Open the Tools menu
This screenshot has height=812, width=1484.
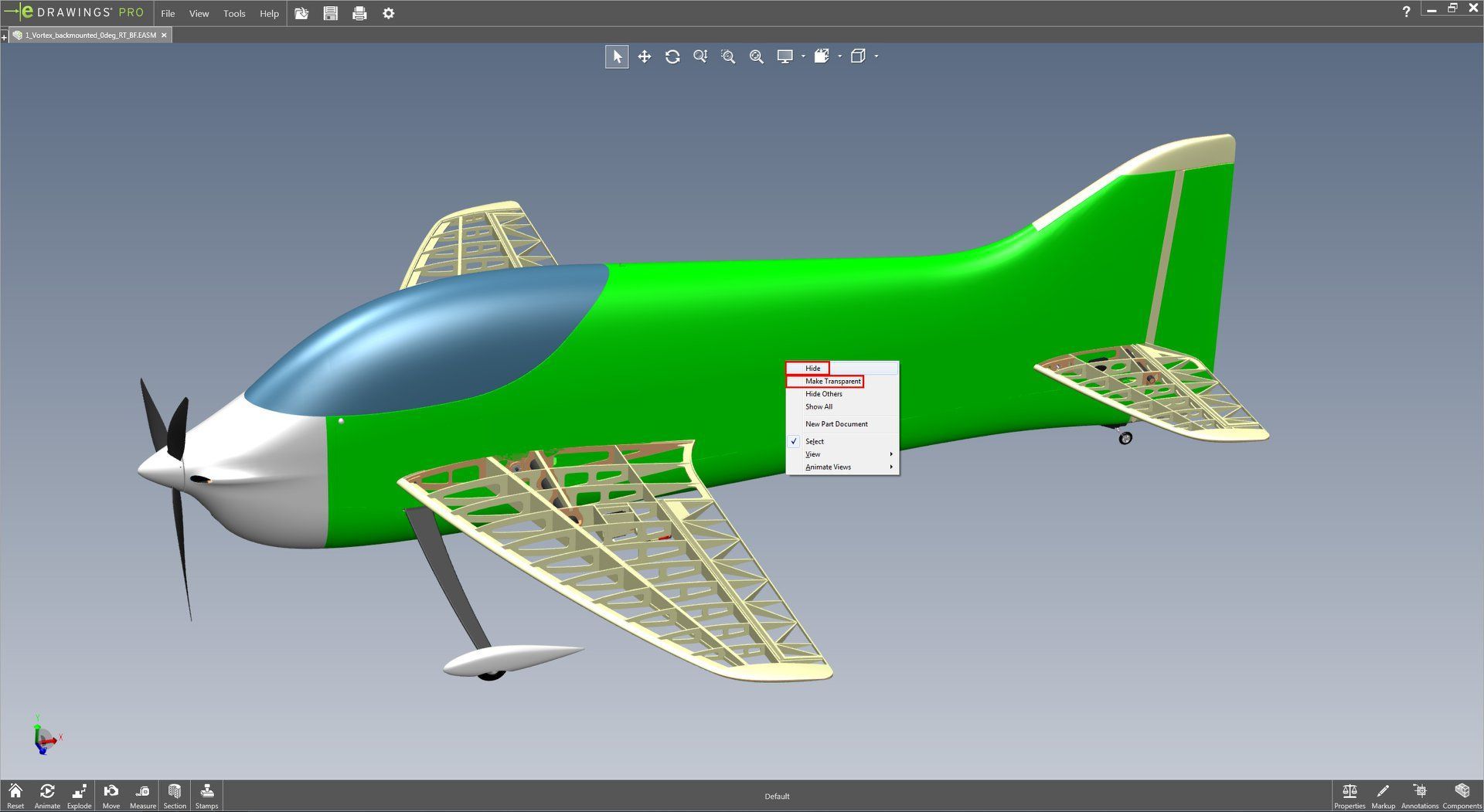click(234, 13)
